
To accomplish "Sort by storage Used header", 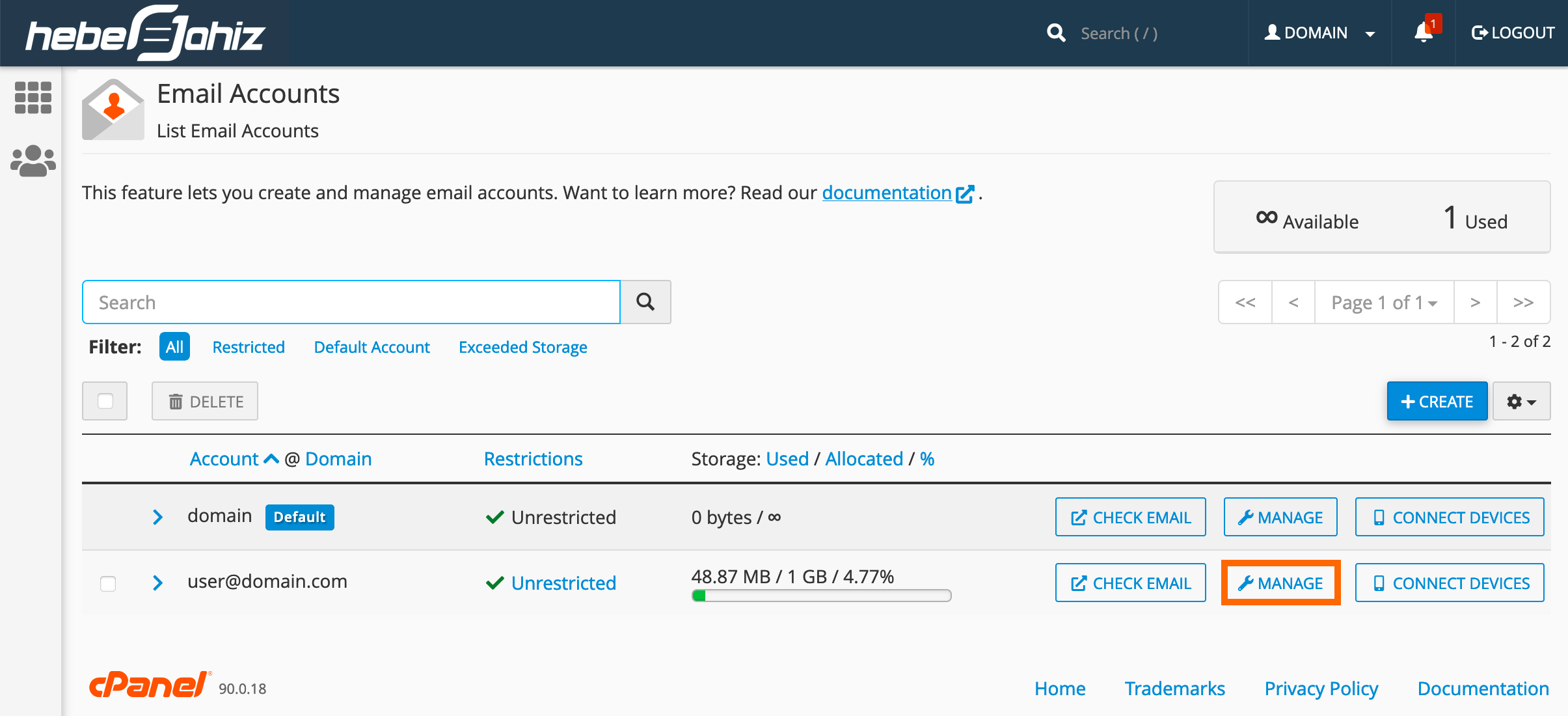I will point(787,459).
